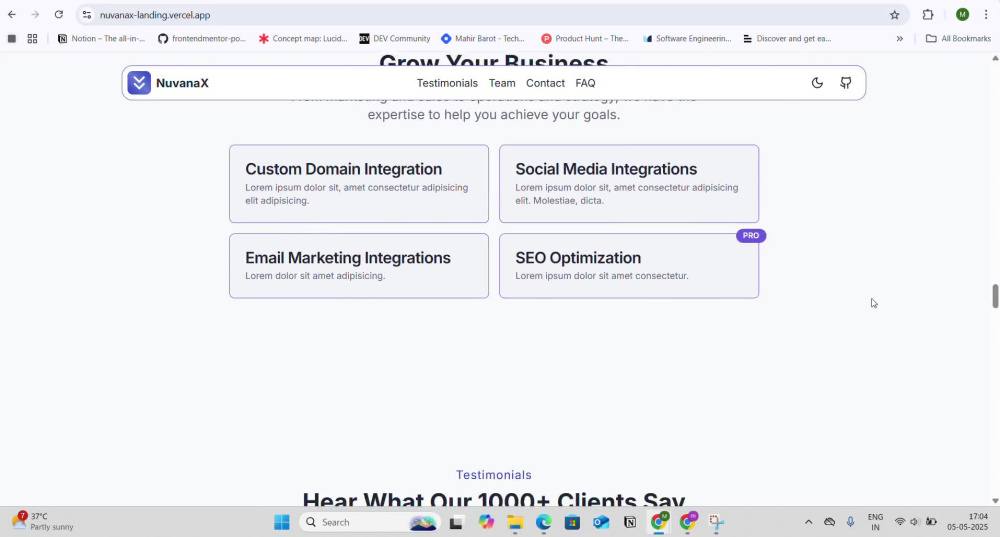Click the NuvanaX brand name

point(182,83)
